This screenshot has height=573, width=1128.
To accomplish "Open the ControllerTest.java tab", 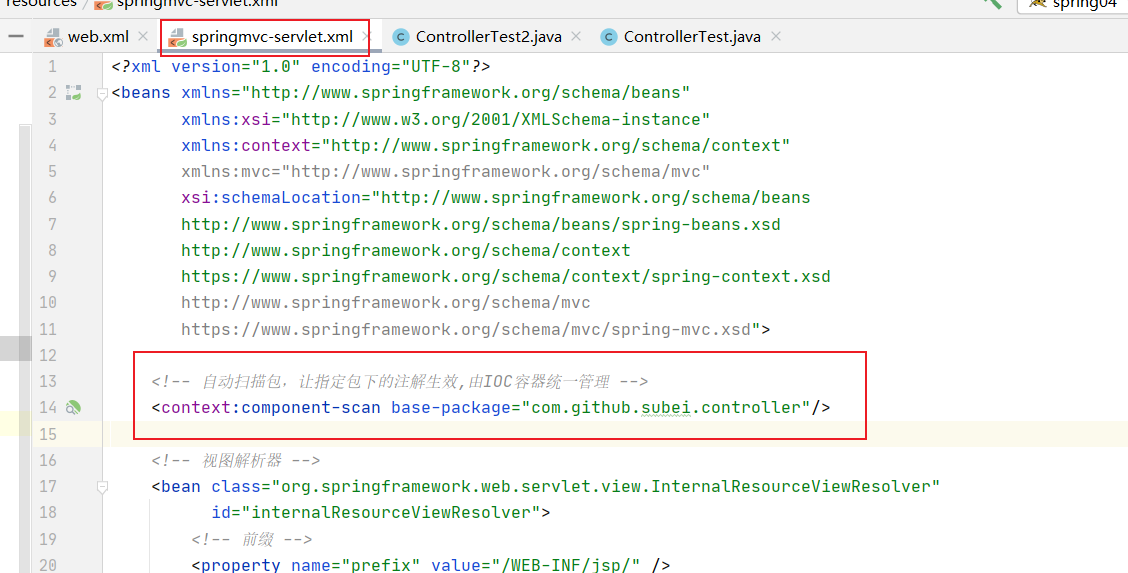I will pyautogui.click(x=691, y=37).
